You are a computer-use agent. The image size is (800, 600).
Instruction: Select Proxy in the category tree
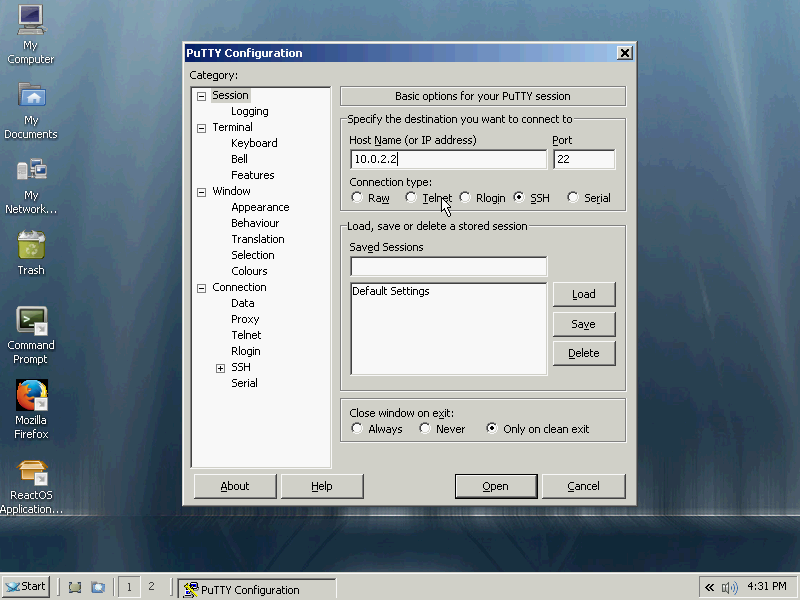click(245, 319)
